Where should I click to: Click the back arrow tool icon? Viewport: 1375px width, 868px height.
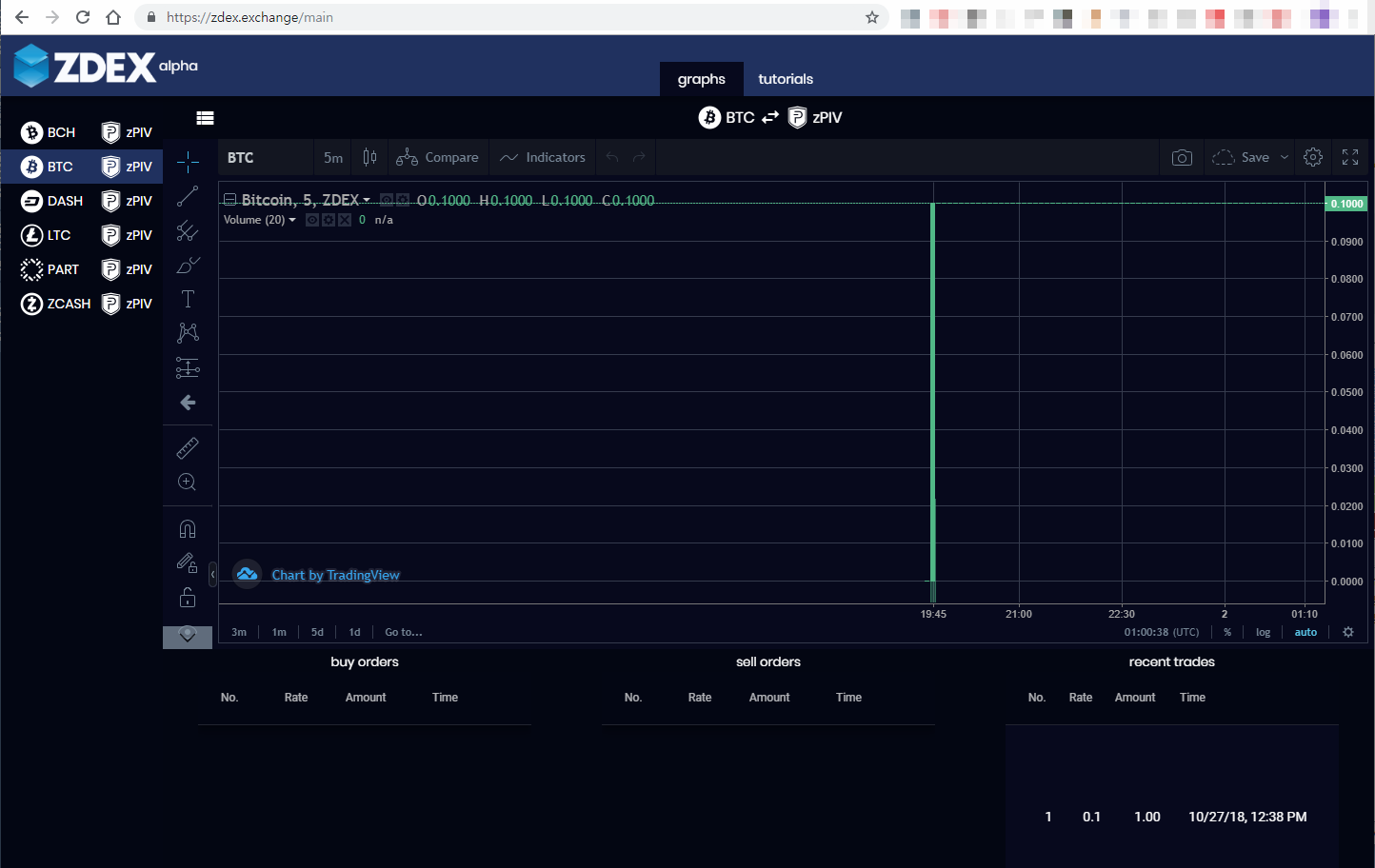coord(188,403)
